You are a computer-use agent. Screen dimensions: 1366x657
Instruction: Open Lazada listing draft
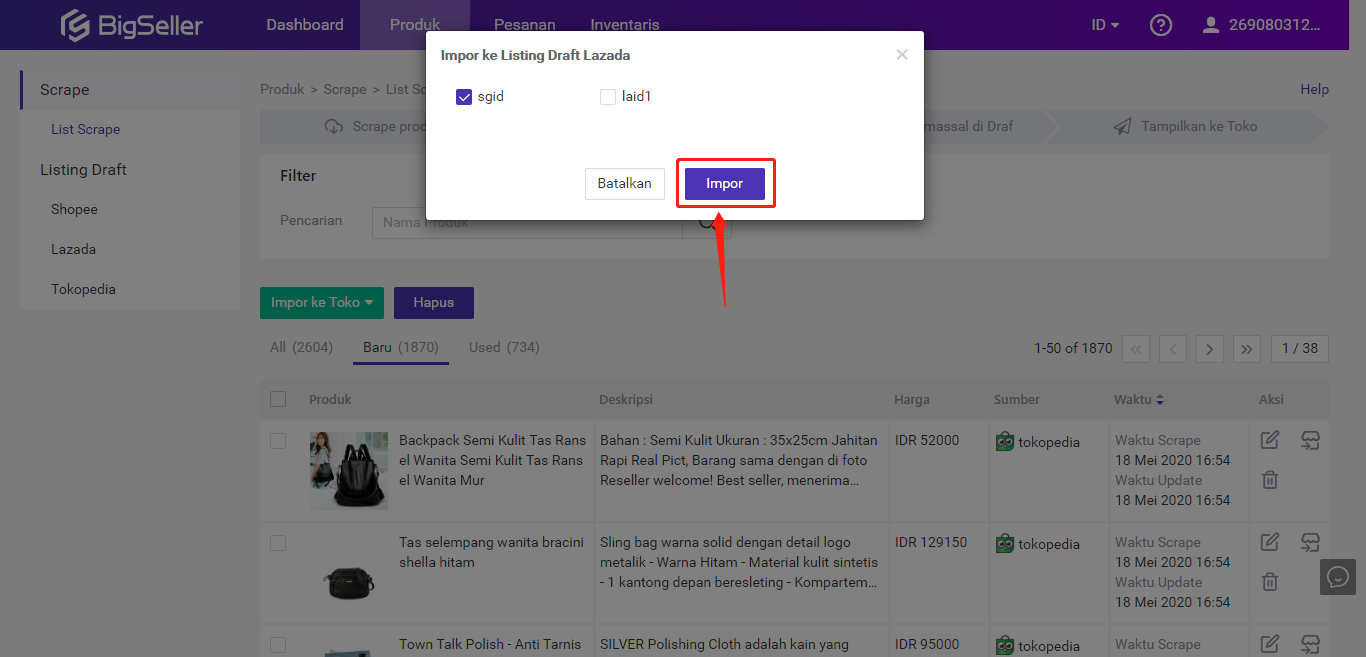74,250
